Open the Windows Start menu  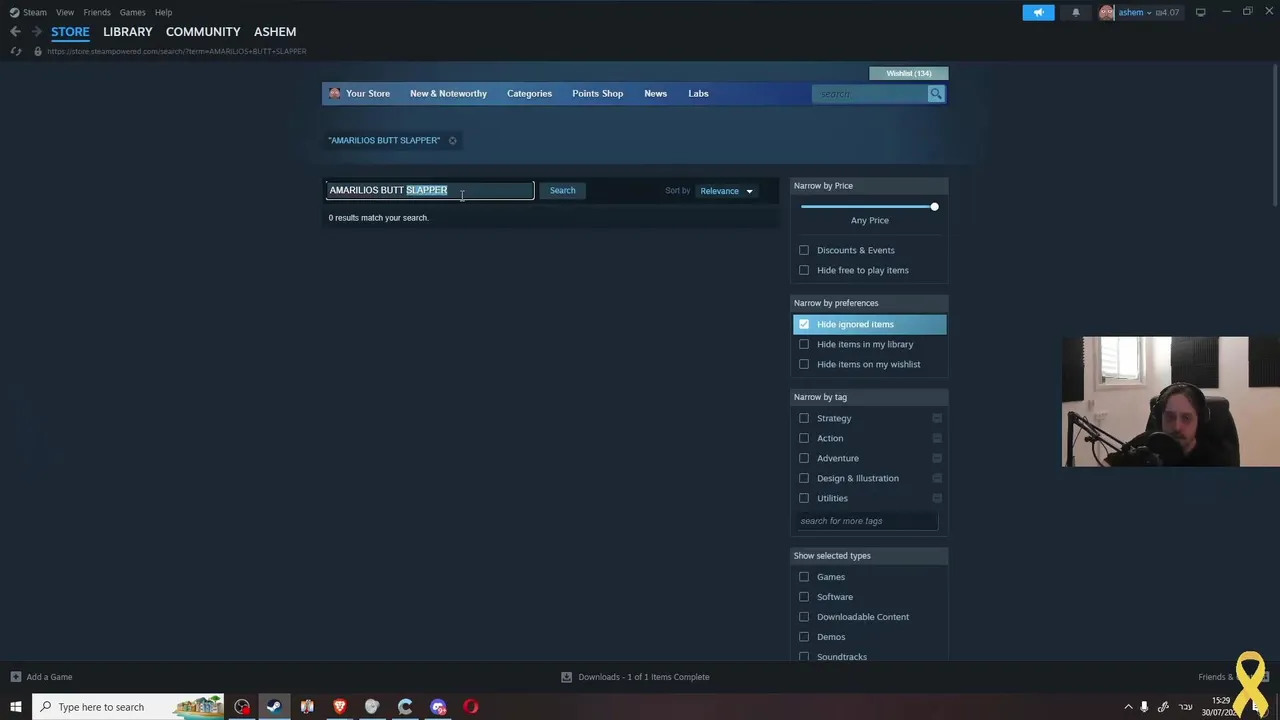tap(15, 707)
